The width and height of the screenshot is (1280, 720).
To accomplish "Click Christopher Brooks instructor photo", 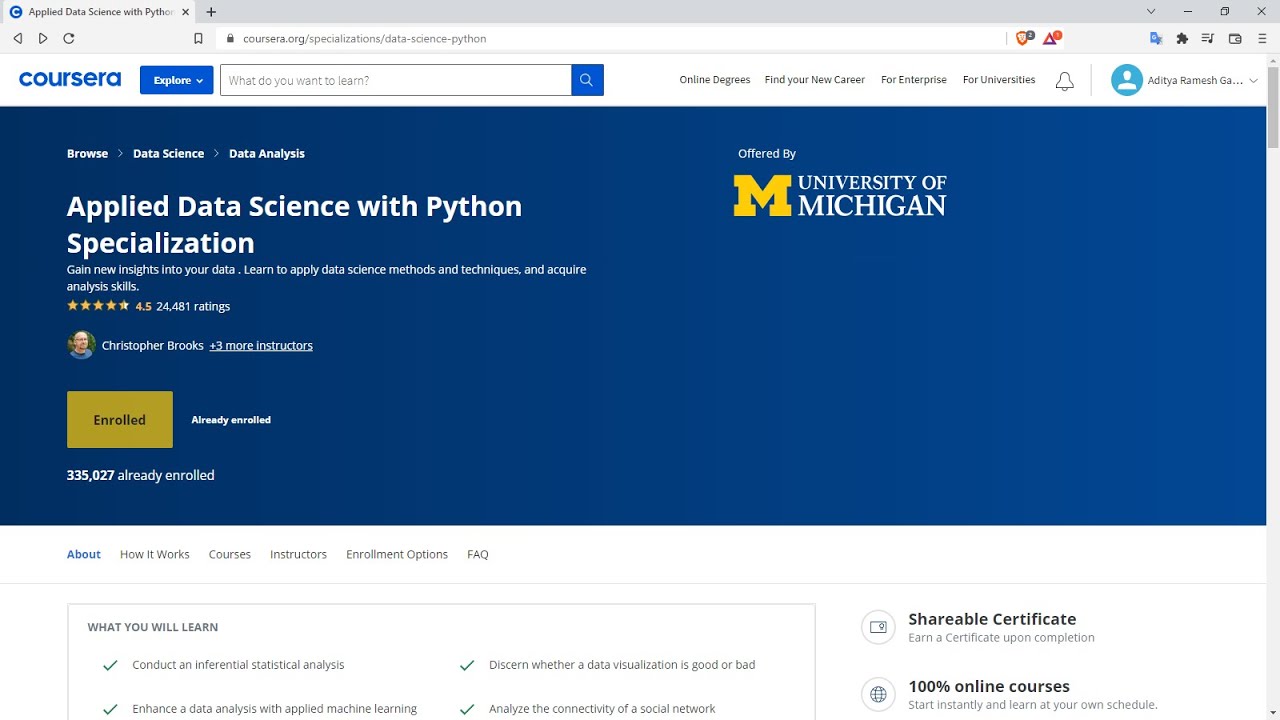I will (81, 345).
